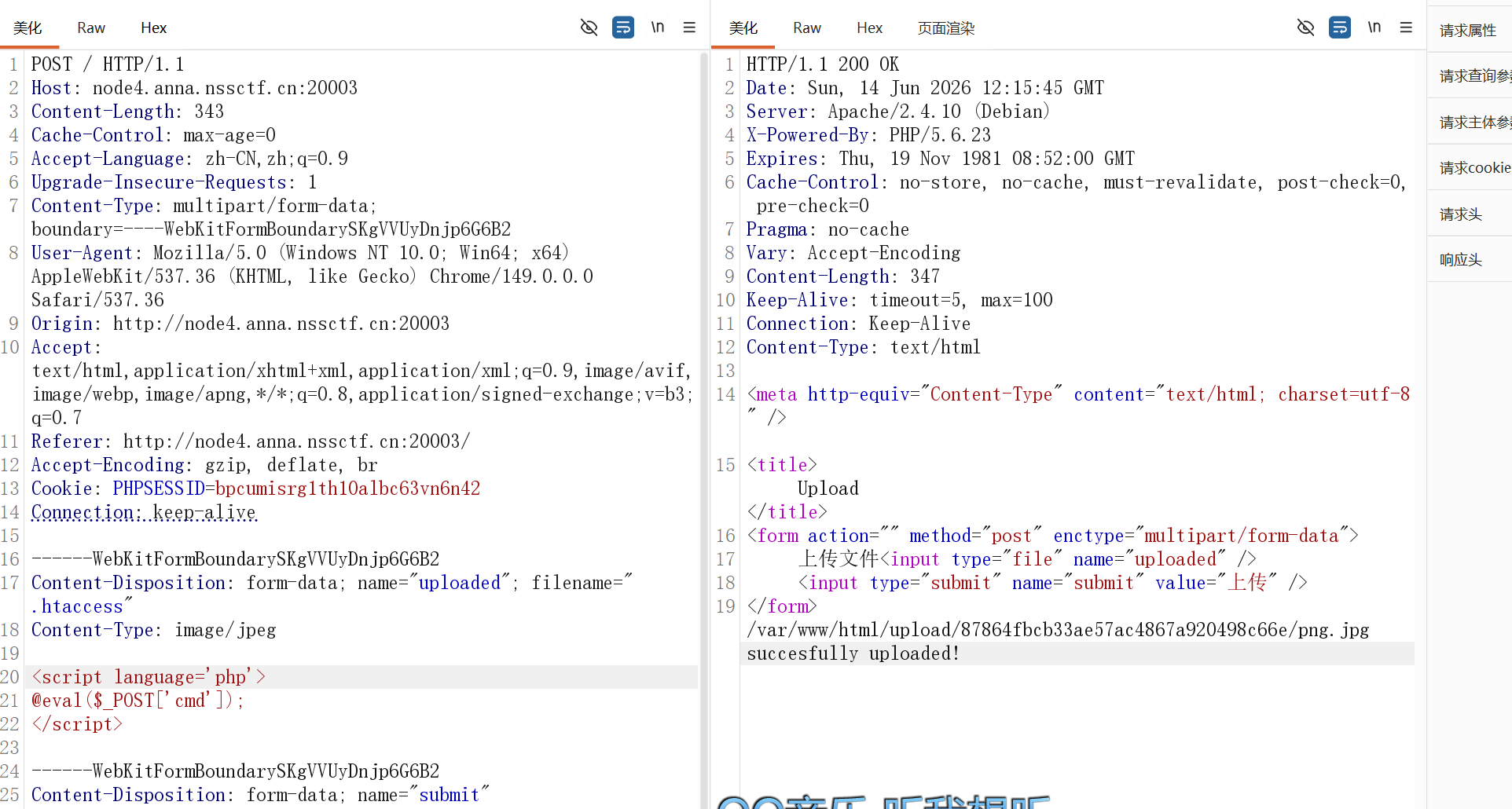1512x809 pixels.
Task: Click the request pane vertical scrollbar
Action: coord(704,429)
